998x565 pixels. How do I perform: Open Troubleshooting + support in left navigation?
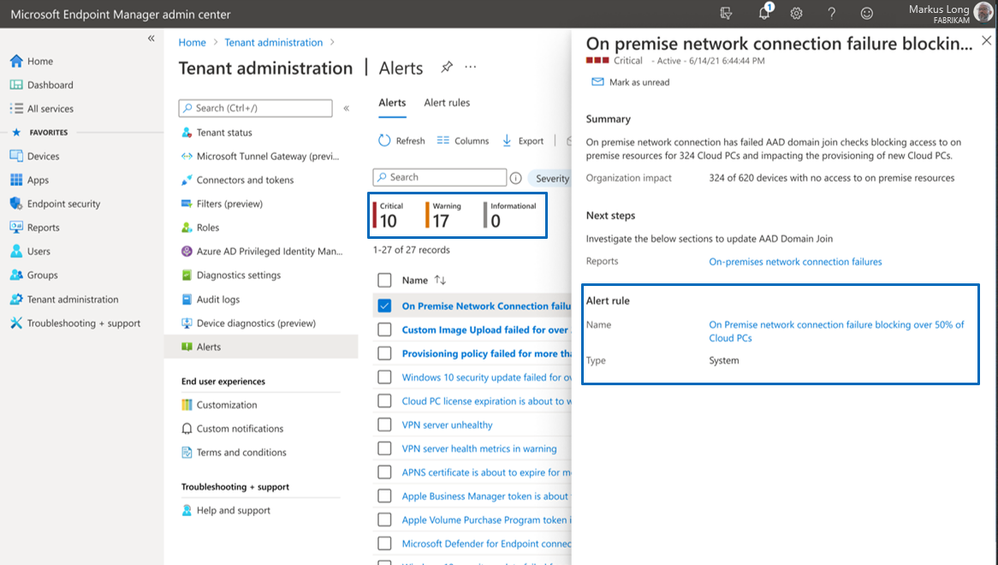click(75, 323)
